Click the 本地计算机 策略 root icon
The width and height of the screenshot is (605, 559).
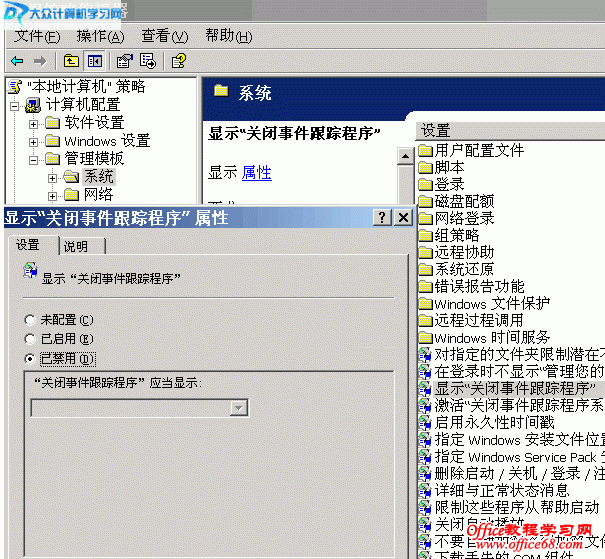tap(15, 86)
